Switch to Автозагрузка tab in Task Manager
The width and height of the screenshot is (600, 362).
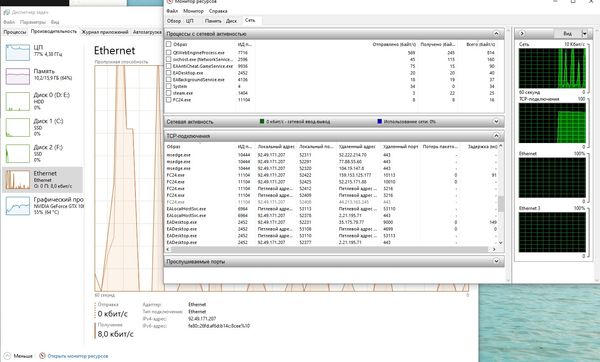click(147, 32)
